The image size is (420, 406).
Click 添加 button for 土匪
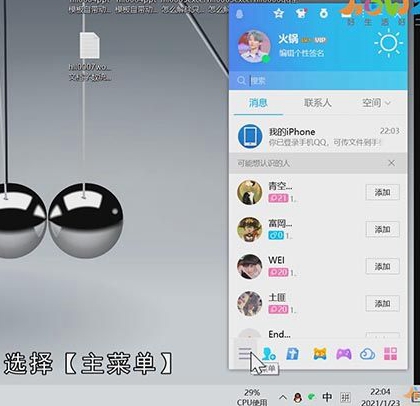pos(382,304)
